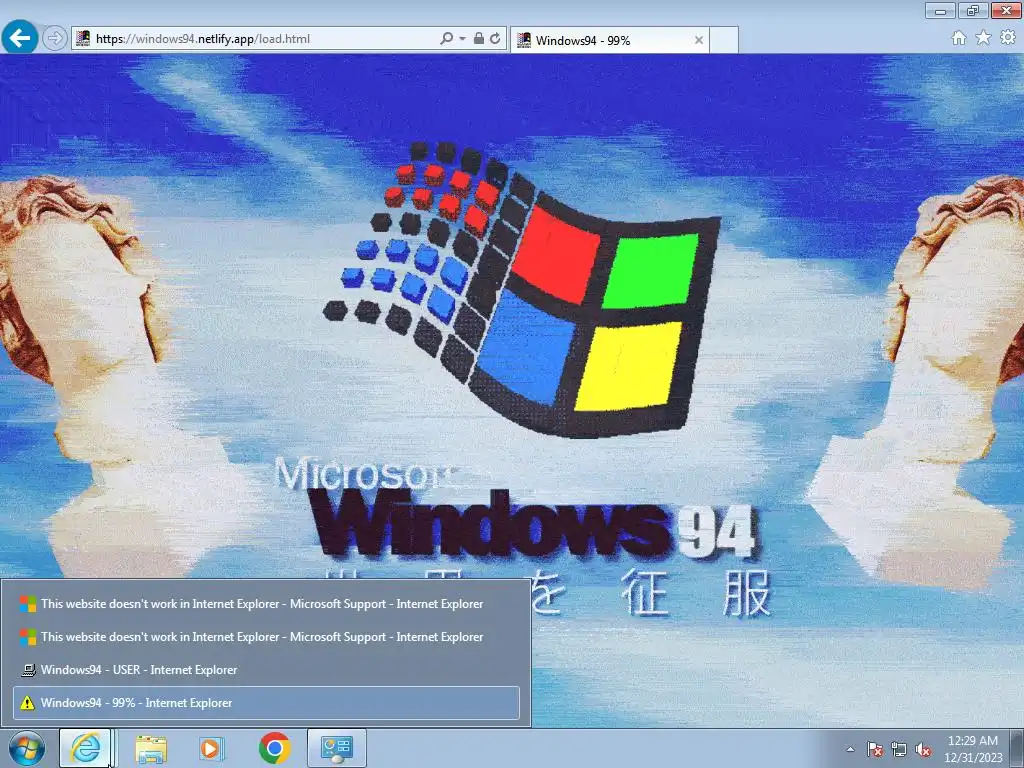Click the search magnifier in address bar
Image resolution: width=1024 pixels, height=768 pixels.
447,39
